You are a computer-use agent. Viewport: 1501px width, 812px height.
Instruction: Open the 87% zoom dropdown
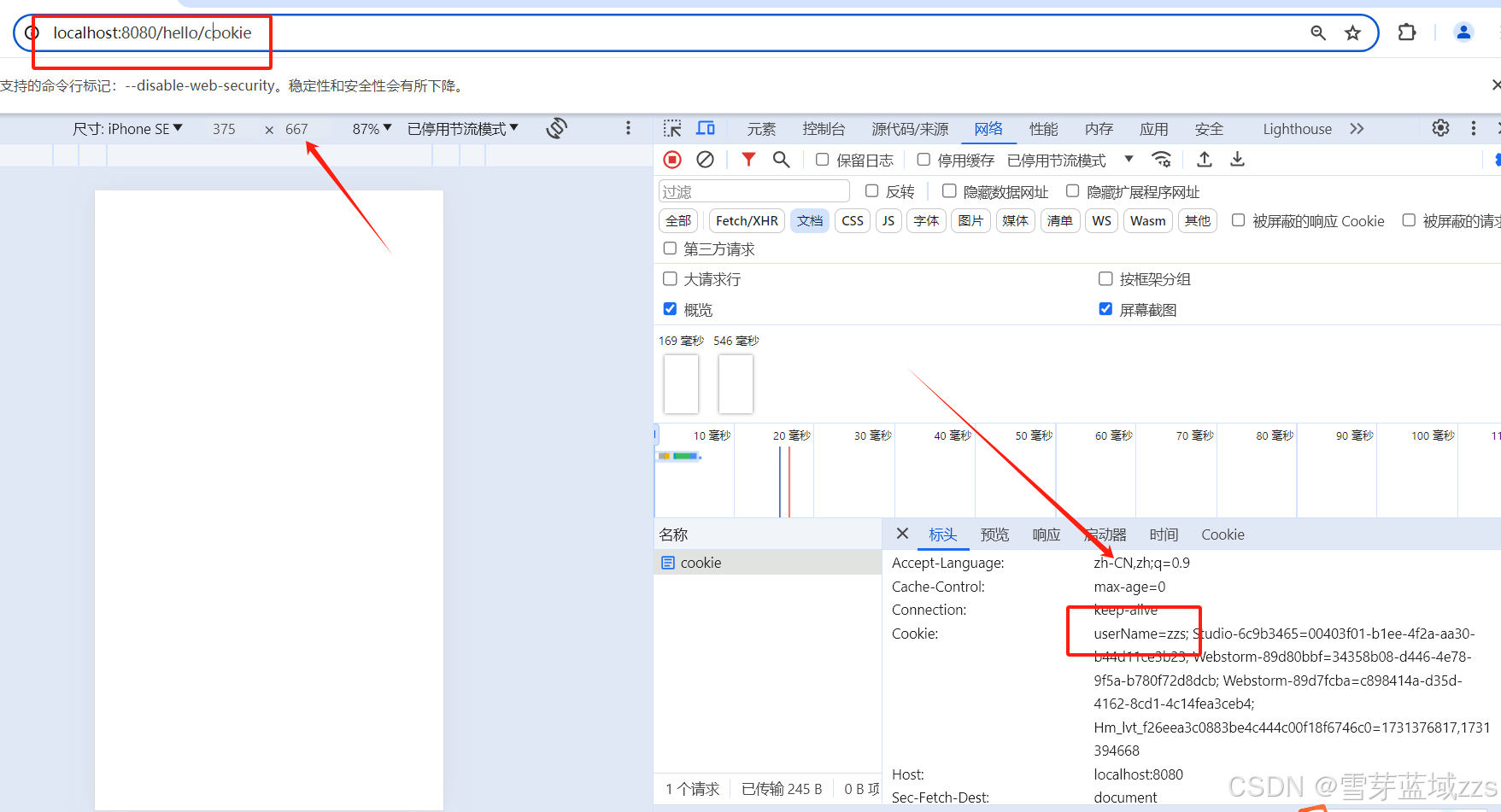371,128
